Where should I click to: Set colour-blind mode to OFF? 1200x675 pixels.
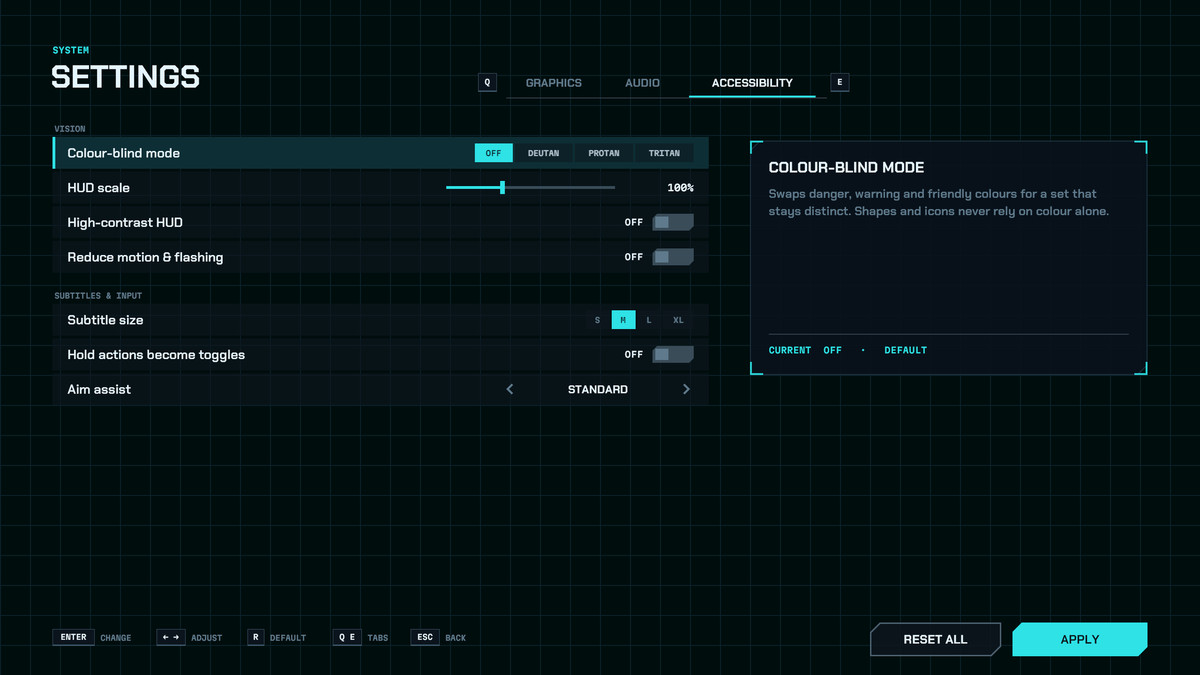click(493, 153)
